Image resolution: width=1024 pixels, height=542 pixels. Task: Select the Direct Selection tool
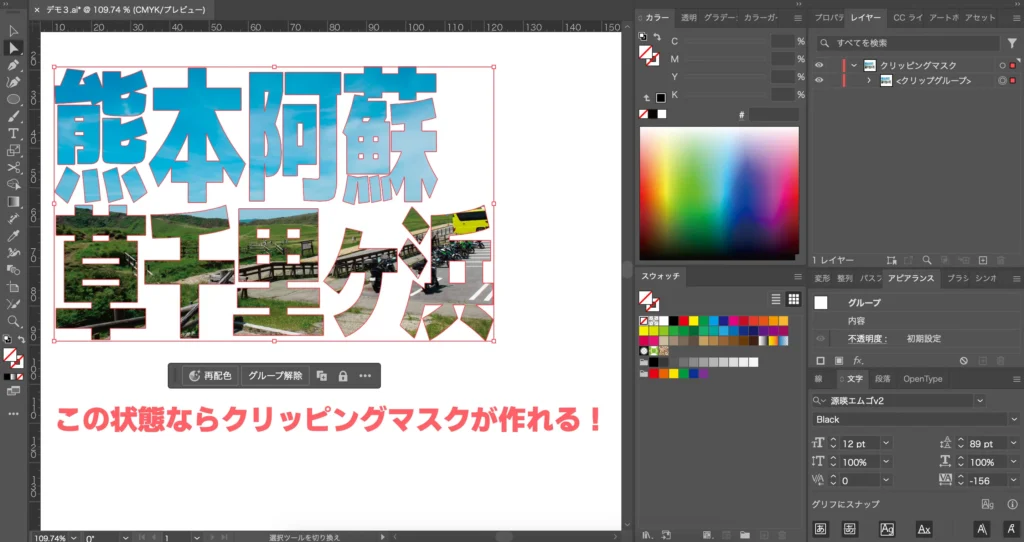click(14, 48)
